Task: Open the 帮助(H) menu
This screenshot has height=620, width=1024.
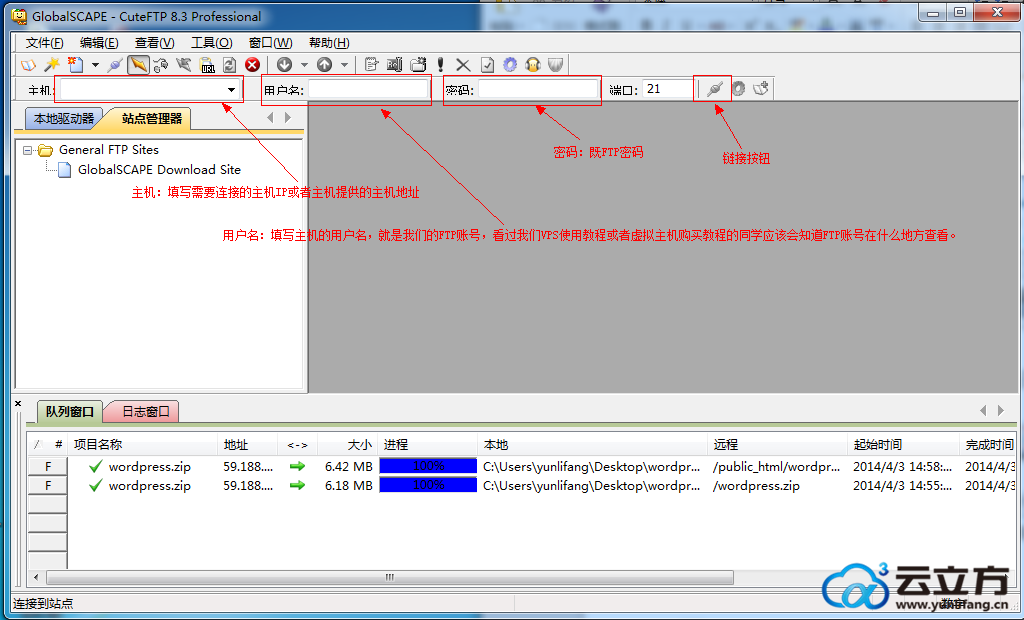Action: pyautogui.click(x=329, y=42)
